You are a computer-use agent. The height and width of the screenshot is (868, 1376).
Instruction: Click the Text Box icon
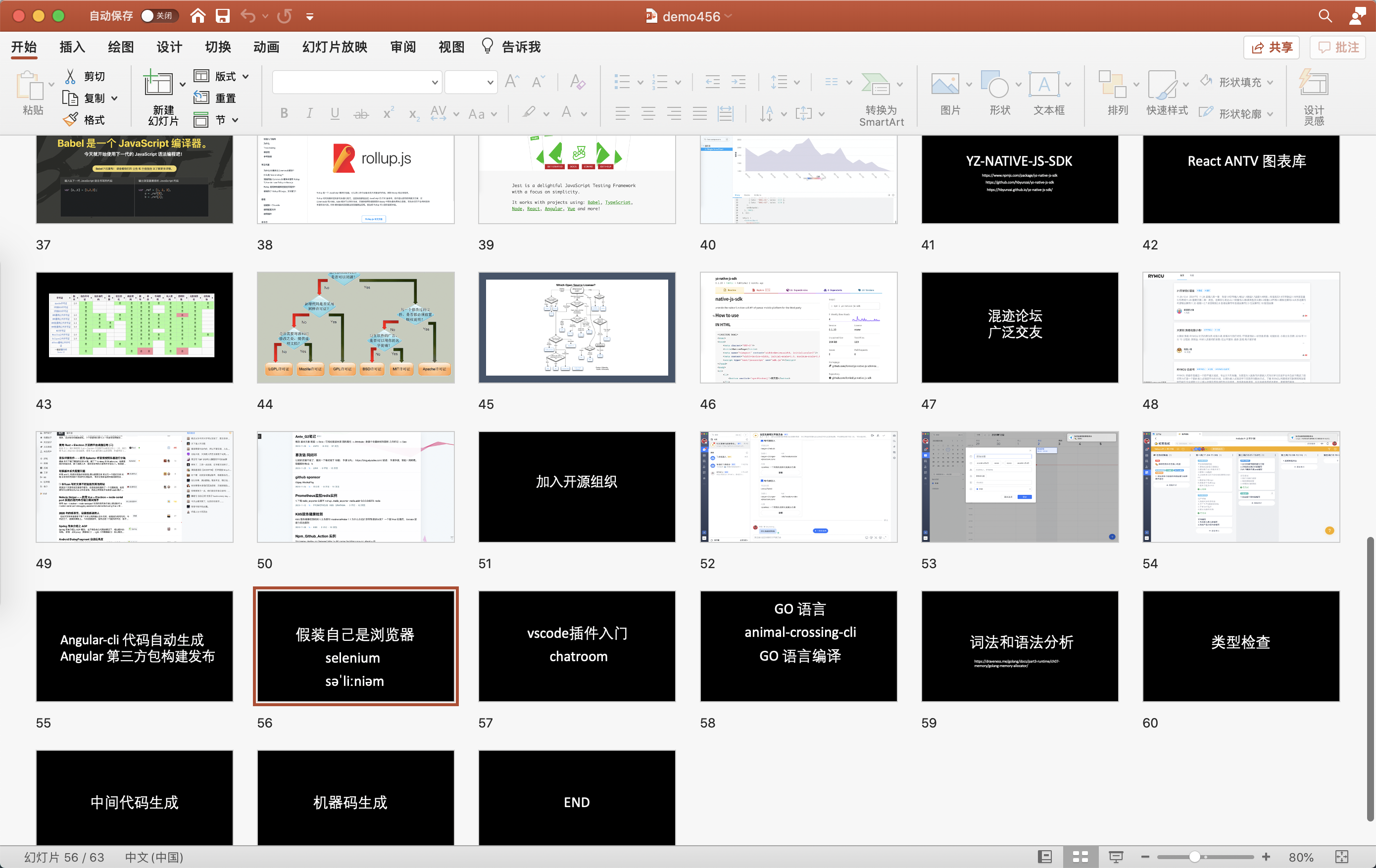tap(1043, 84)
